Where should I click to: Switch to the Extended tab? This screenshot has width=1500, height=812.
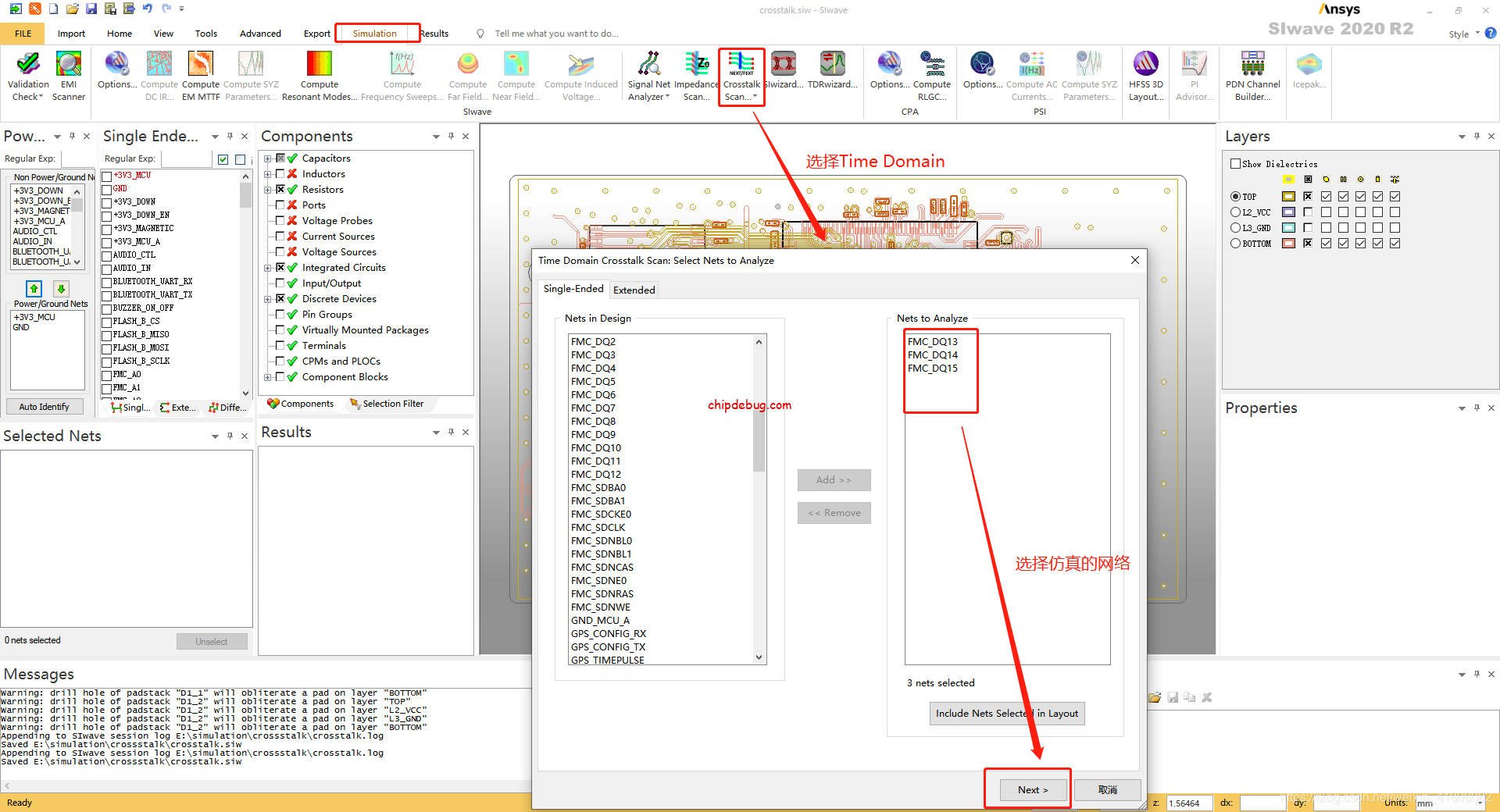(x=634, y=290)
